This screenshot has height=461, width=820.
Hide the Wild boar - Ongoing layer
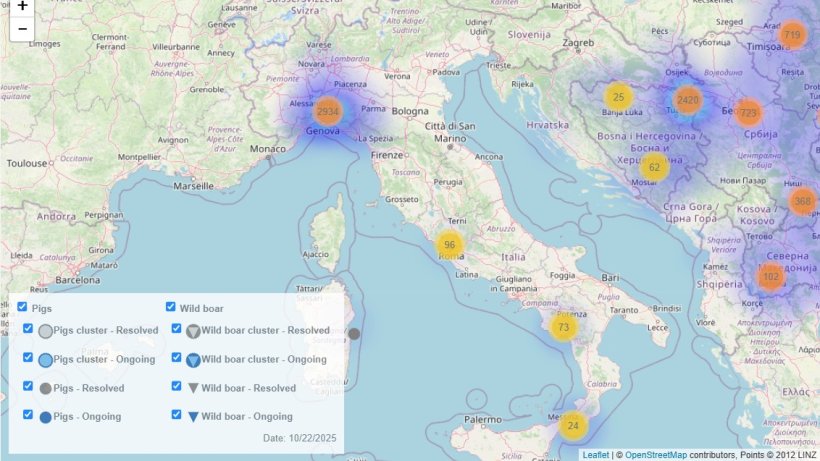coord(177,415)
